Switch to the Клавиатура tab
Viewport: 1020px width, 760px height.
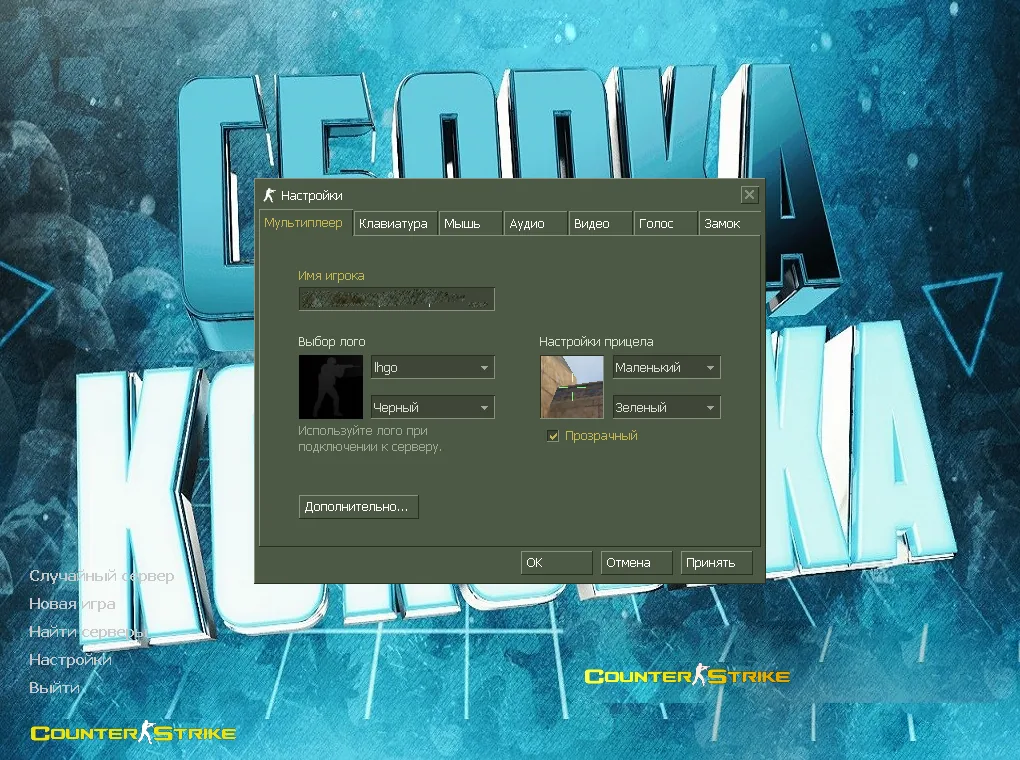394,224
